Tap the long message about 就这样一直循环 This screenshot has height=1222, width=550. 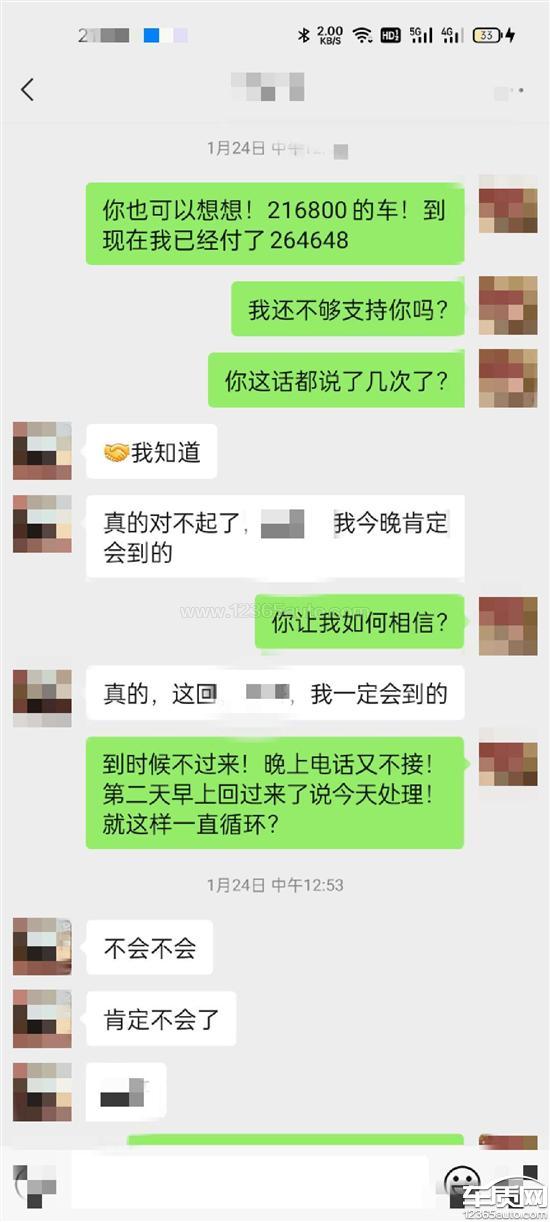(275, 793)
